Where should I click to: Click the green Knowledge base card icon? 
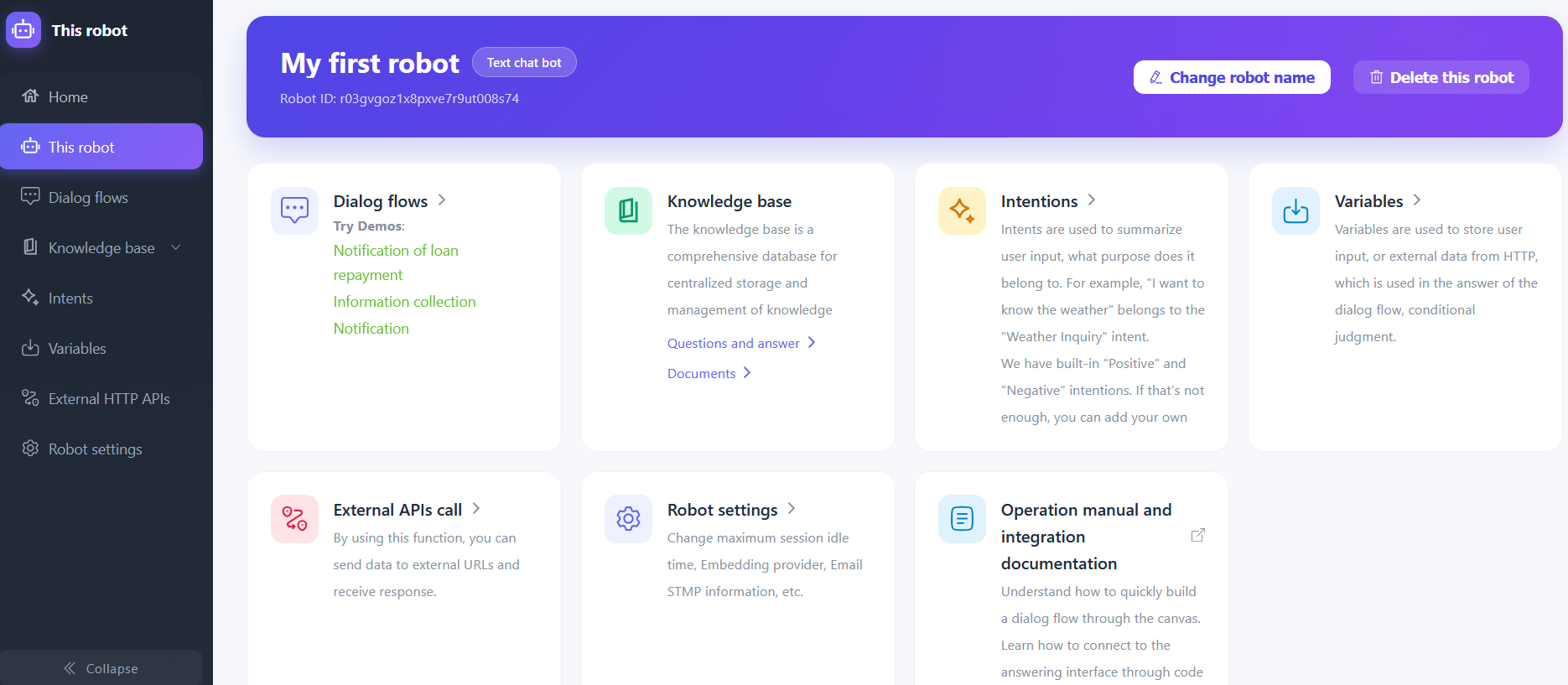click(x=628, y=210)
